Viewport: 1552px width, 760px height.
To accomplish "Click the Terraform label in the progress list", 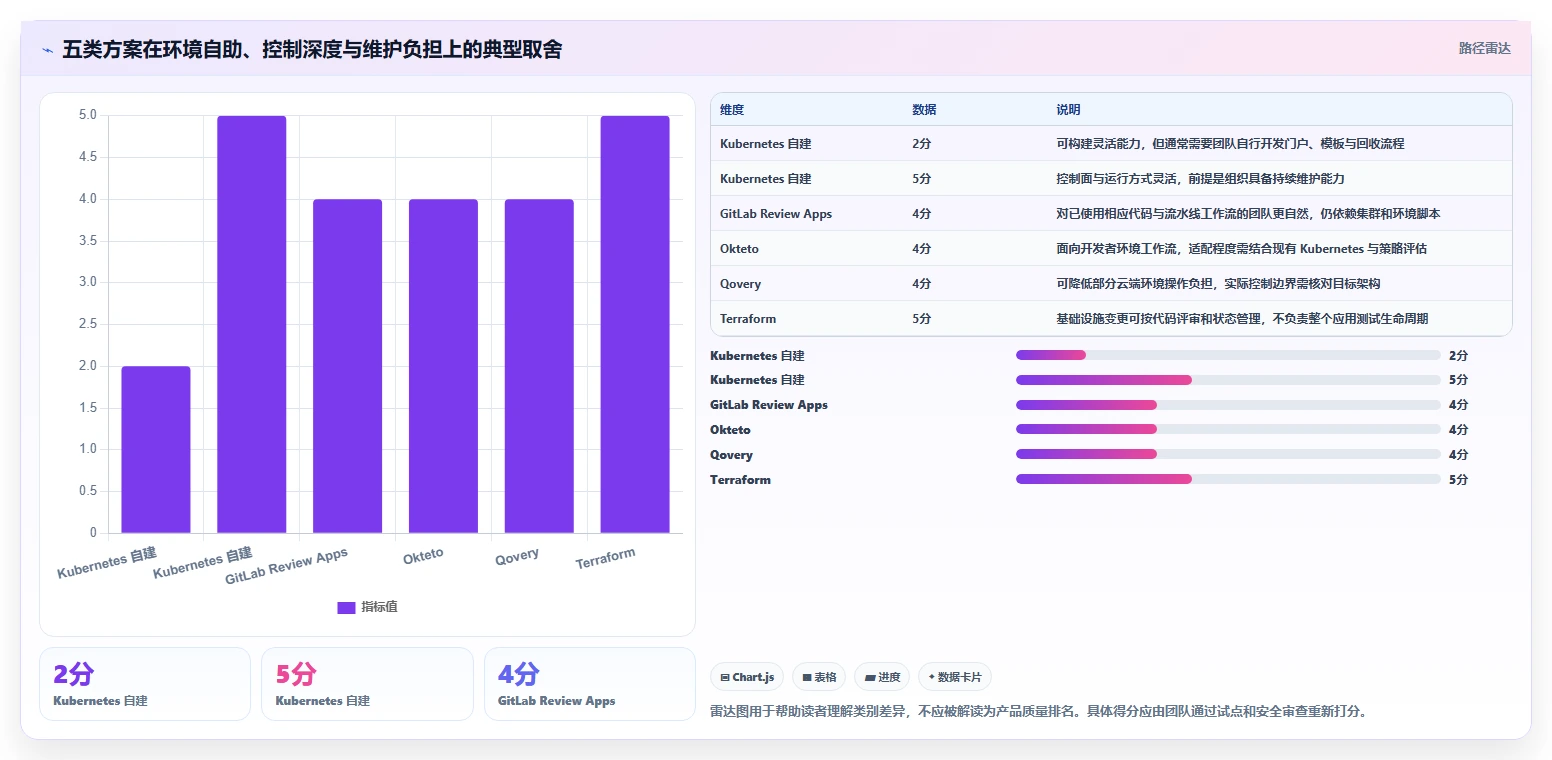I will click(x=740, y=480).
